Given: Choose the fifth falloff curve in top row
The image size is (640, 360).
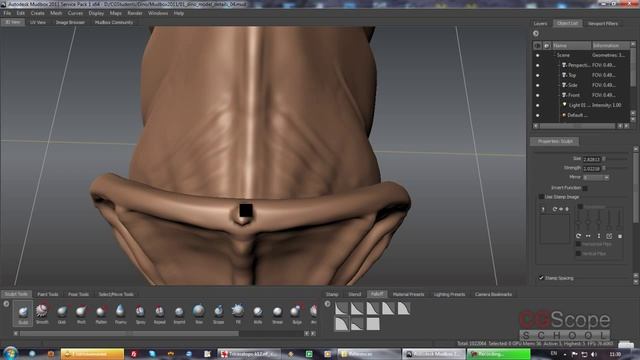Looking at the screenshot, I should 404,309.
